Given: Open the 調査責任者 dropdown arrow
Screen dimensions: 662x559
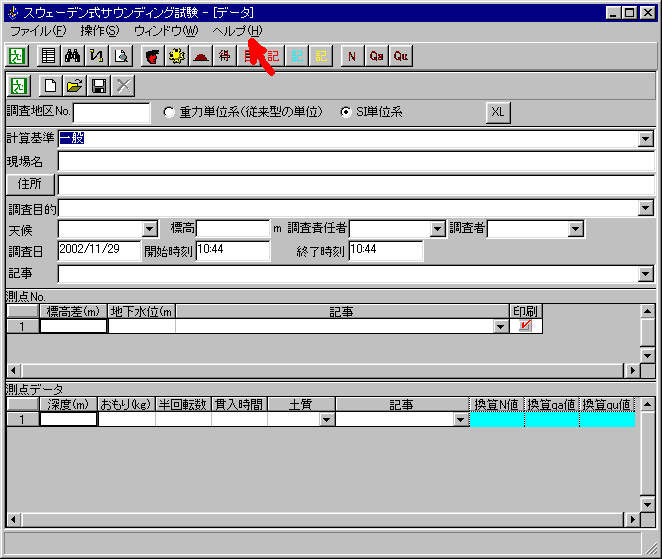Looking at the screenshot, I should click(x=438, y=229).
